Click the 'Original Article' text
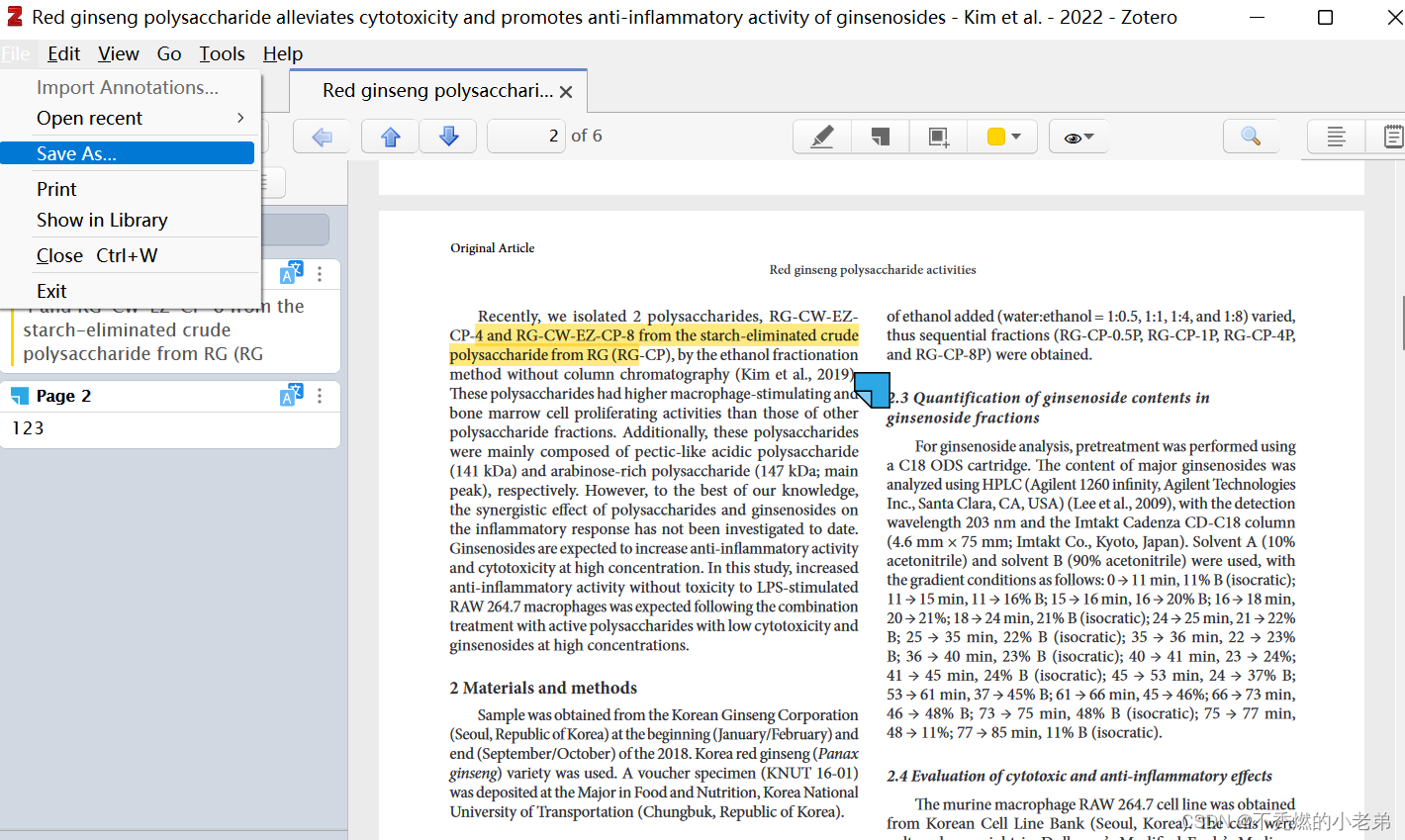 pyautogui.click(x=492, y=248)
